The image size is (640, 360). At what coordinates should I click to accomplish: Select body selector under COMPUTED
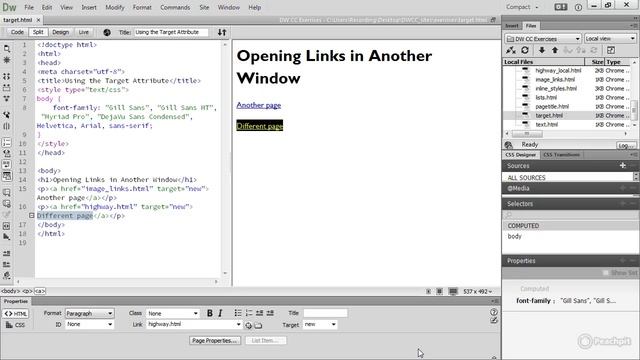514,236
